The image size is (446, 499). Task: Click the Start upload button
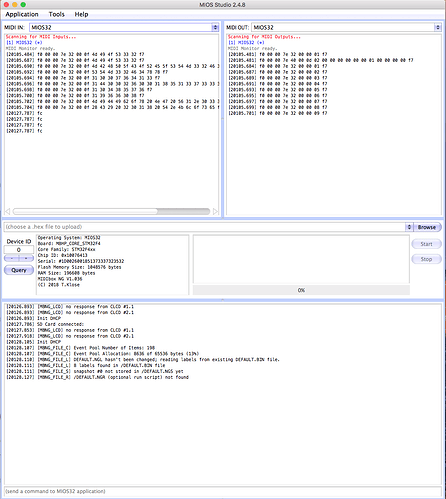coord(426,244)
